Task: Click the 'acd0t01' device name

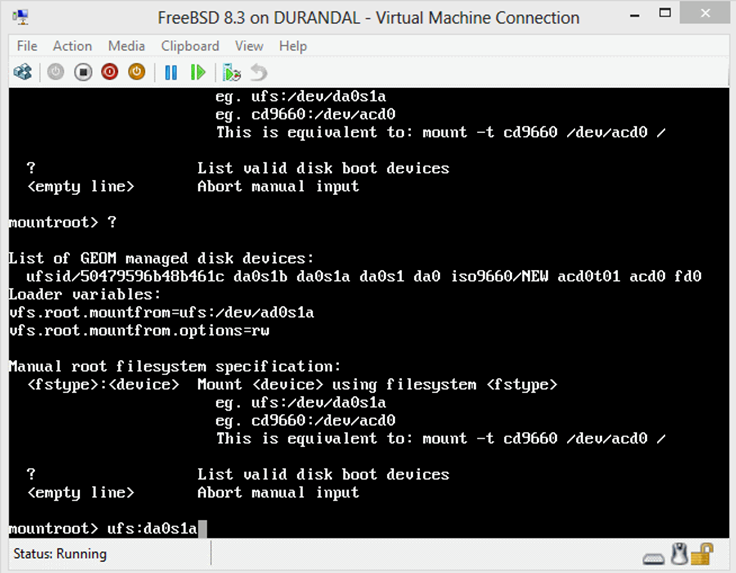Action: (x=589, y=276)
